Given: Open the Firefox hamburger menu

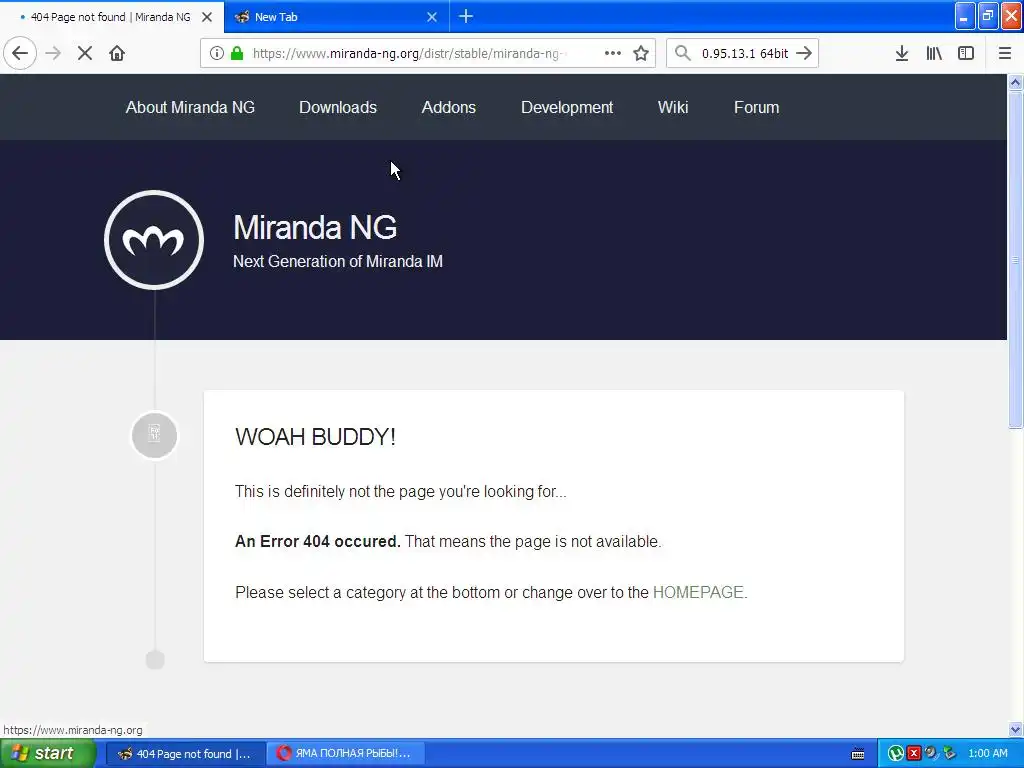Looking at the screenshot, I should point(1004,54).
